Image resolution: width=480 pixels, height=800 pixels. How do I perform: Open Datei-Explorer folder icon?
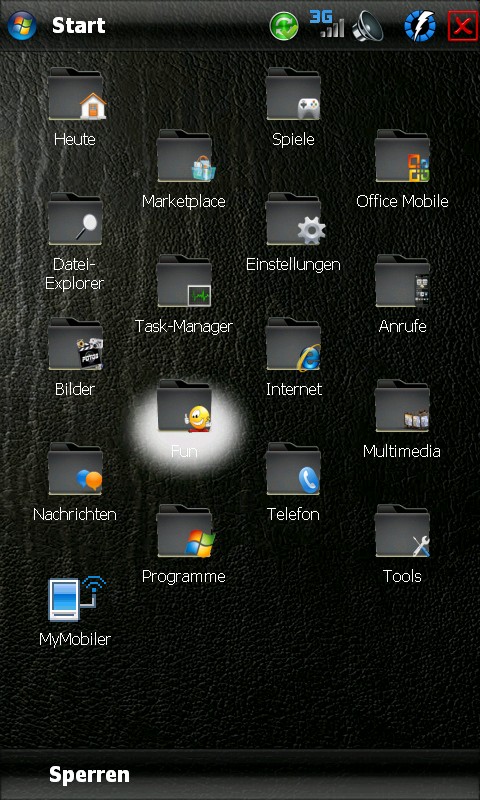(x=75, y=219)
